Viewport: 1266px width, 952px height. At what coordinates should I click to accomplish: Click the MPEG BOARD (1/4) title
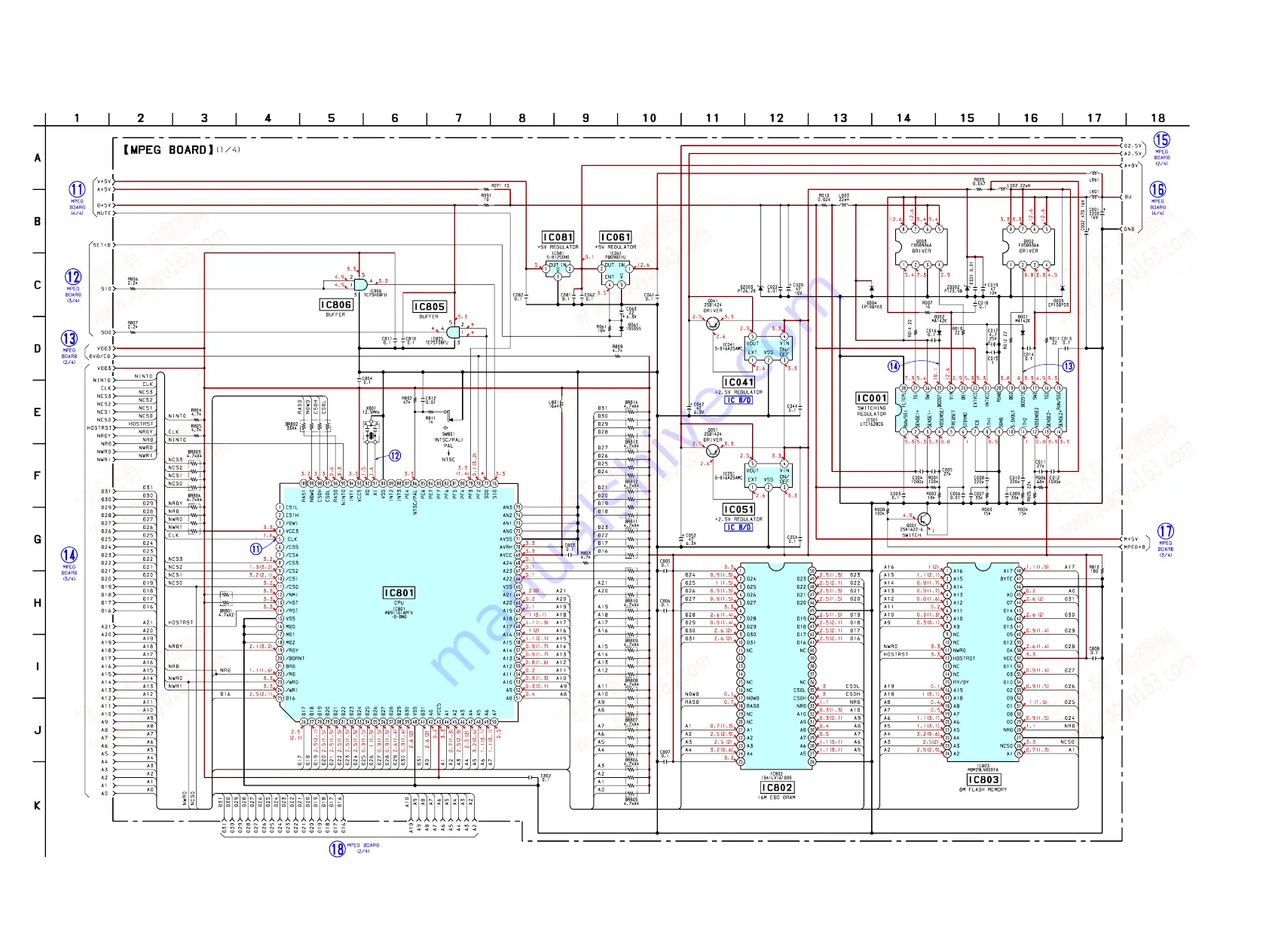point(182,150)
